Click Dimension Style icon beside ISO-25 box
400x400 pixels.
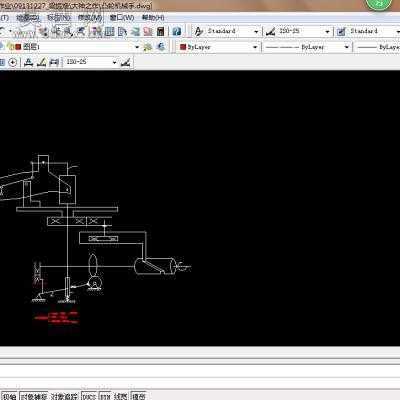(125, 62)
